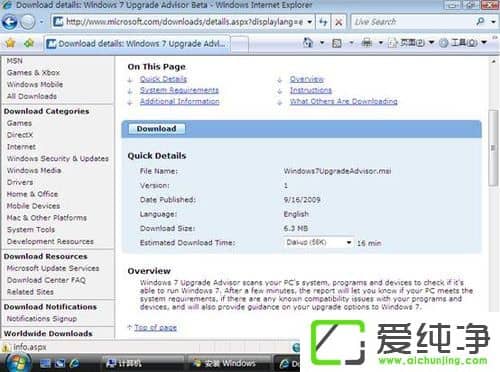
Task: Launch Internet Explorer from quick launch
Action: tap(75, 363)
